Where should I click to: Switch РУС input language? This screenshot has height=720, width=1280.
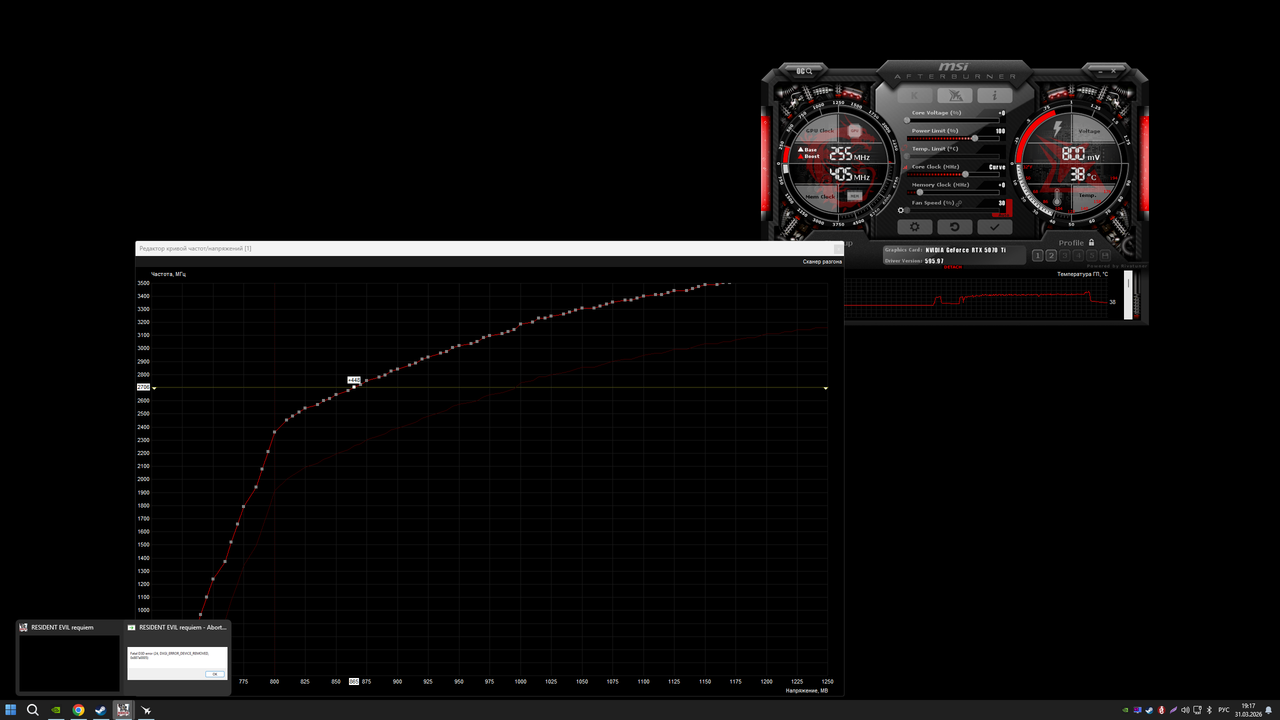point(1224,710)
